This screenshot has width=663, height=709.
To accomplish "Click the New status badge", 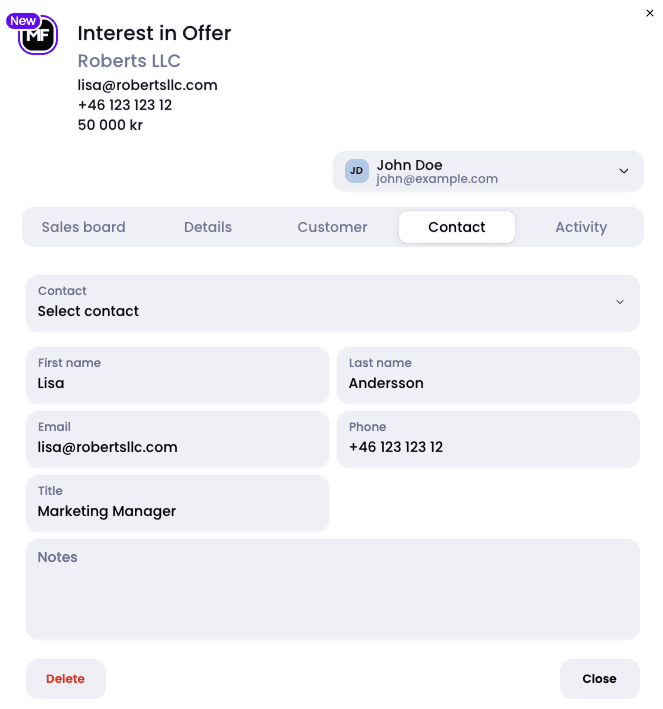I will coord(23,21).
